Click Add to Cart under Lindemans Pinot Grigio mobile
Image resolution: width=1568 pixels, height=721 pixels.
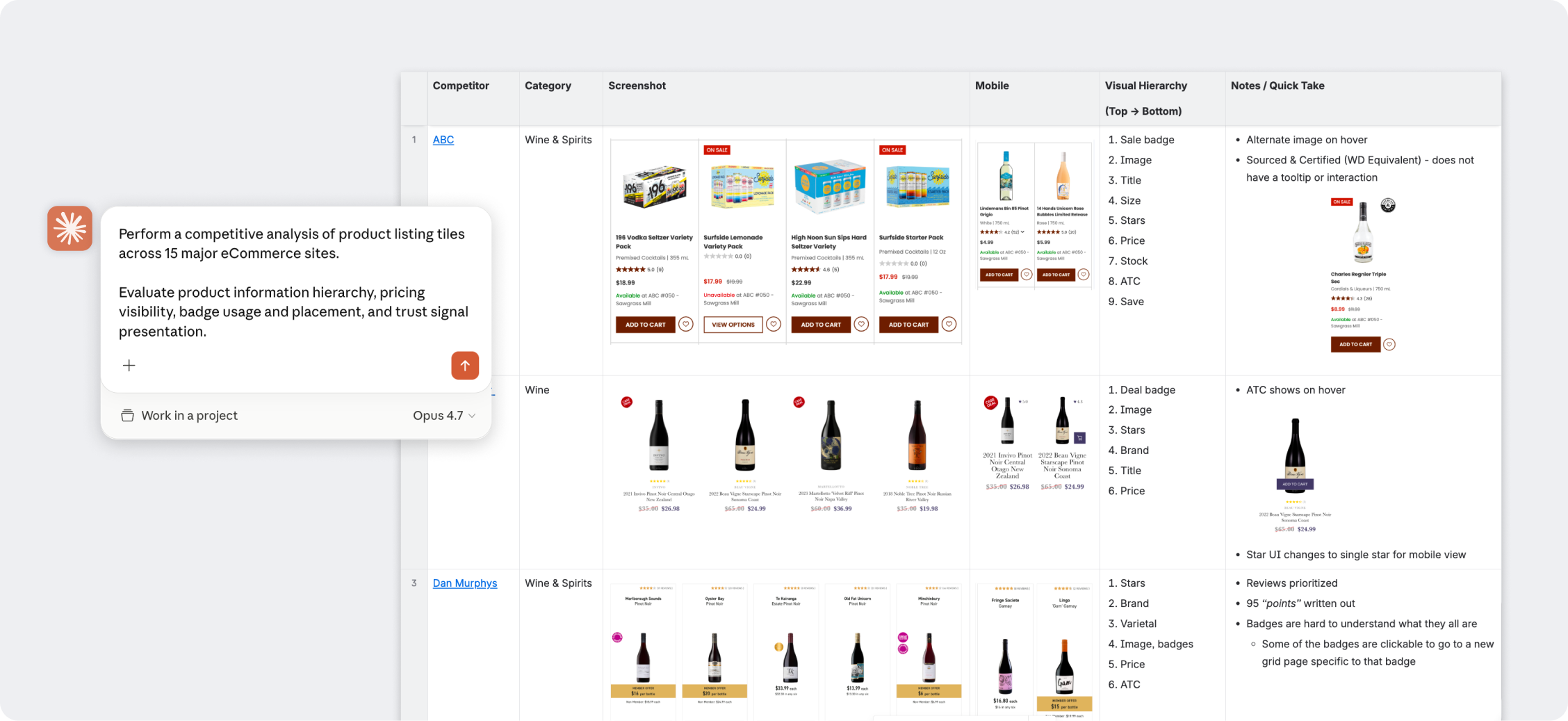pos(999,275)
